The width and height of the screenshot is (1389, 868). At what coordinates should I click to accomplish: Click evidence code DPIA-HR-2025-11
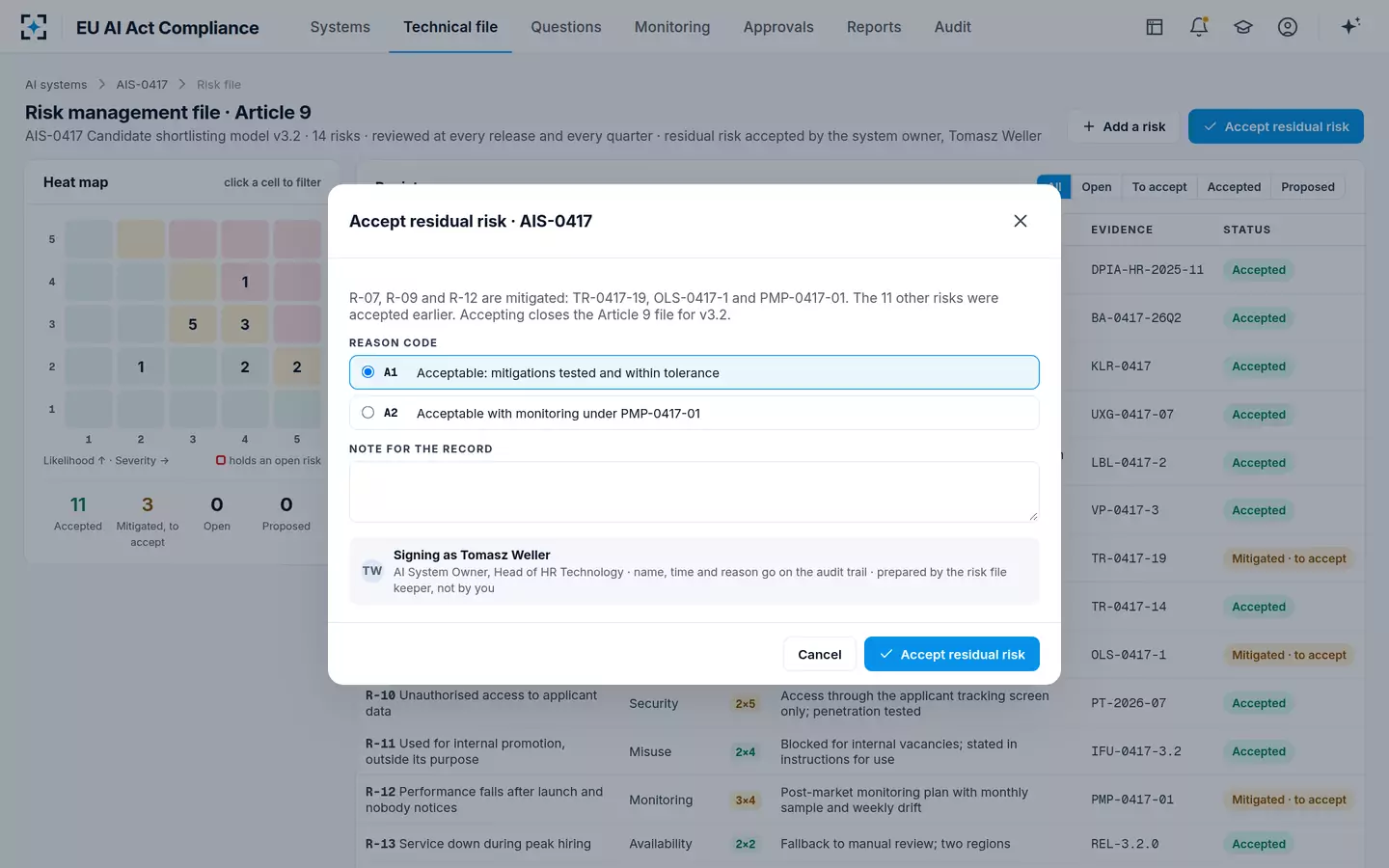(1148, 270)
